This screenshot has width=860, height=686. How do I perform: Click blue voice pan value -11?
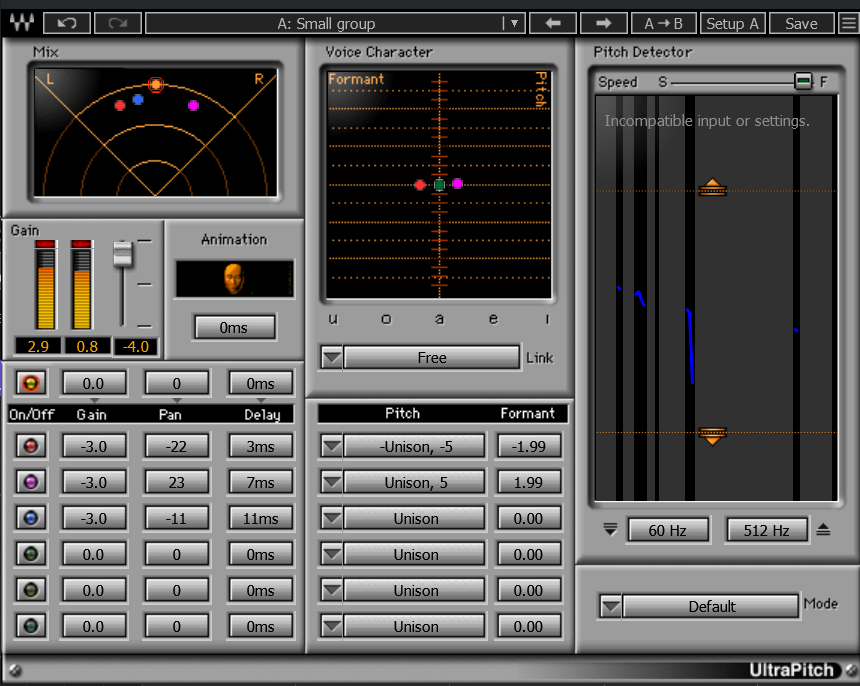click(177, 518)
